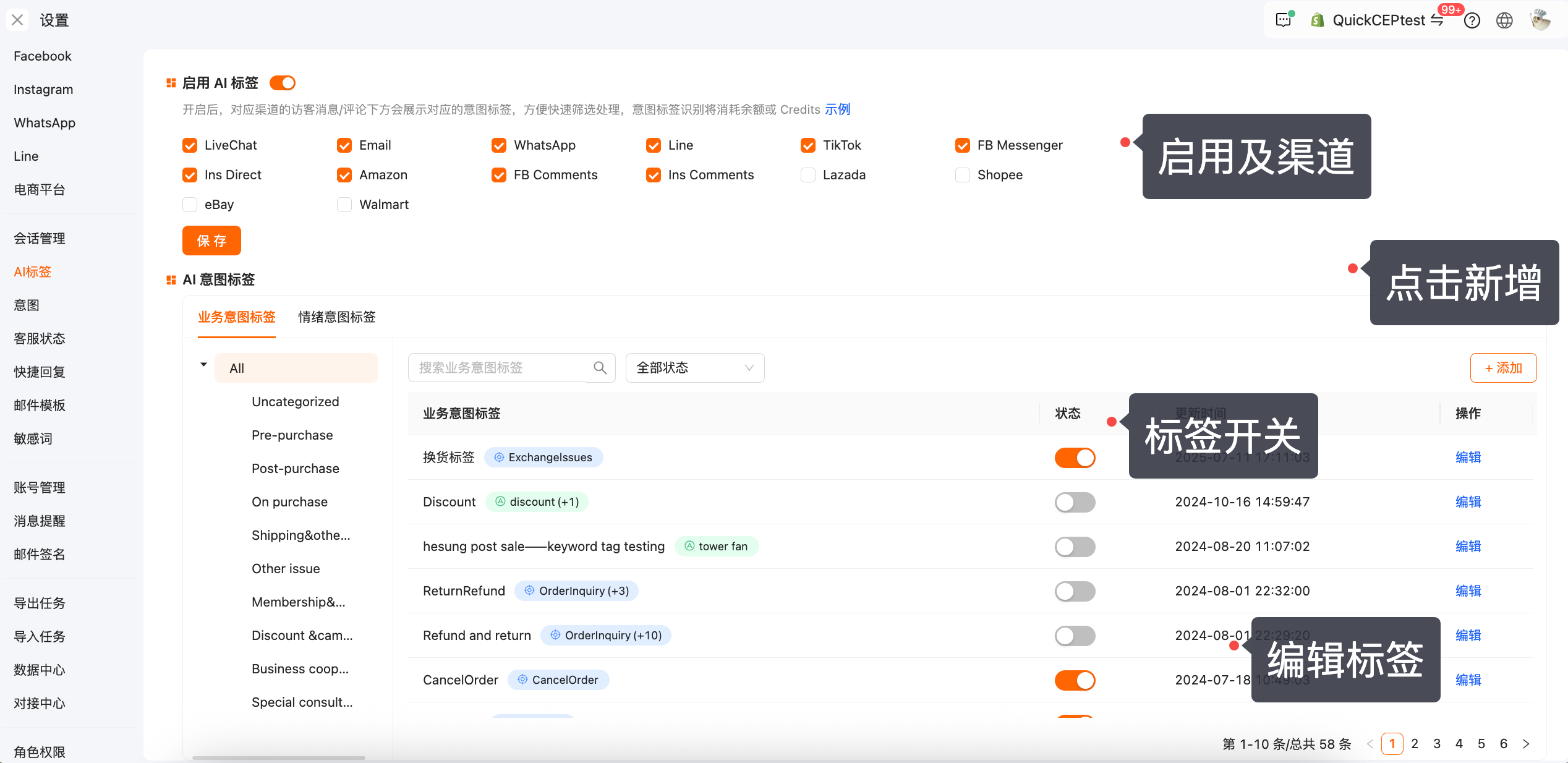Check the Shopee channel checkbox

tap(963, 175)
